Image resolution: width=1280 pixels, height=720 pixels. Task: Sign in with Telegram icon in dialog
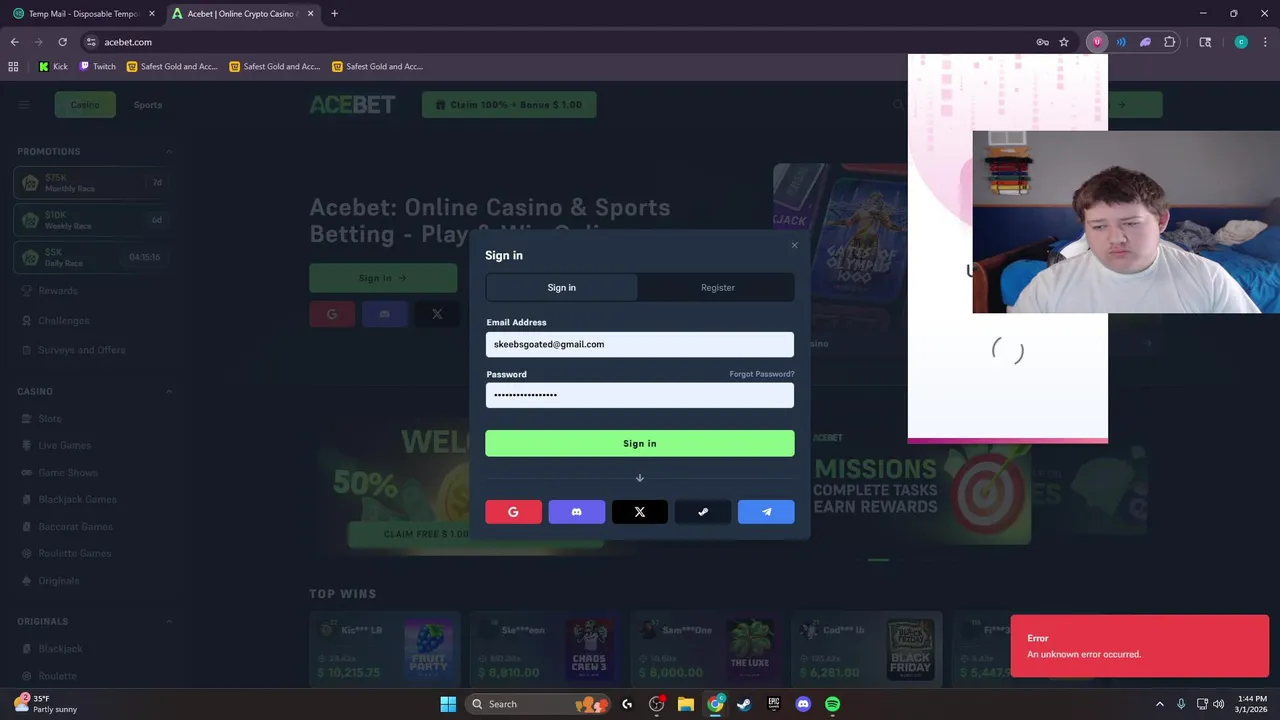click(x=766, y=512)
